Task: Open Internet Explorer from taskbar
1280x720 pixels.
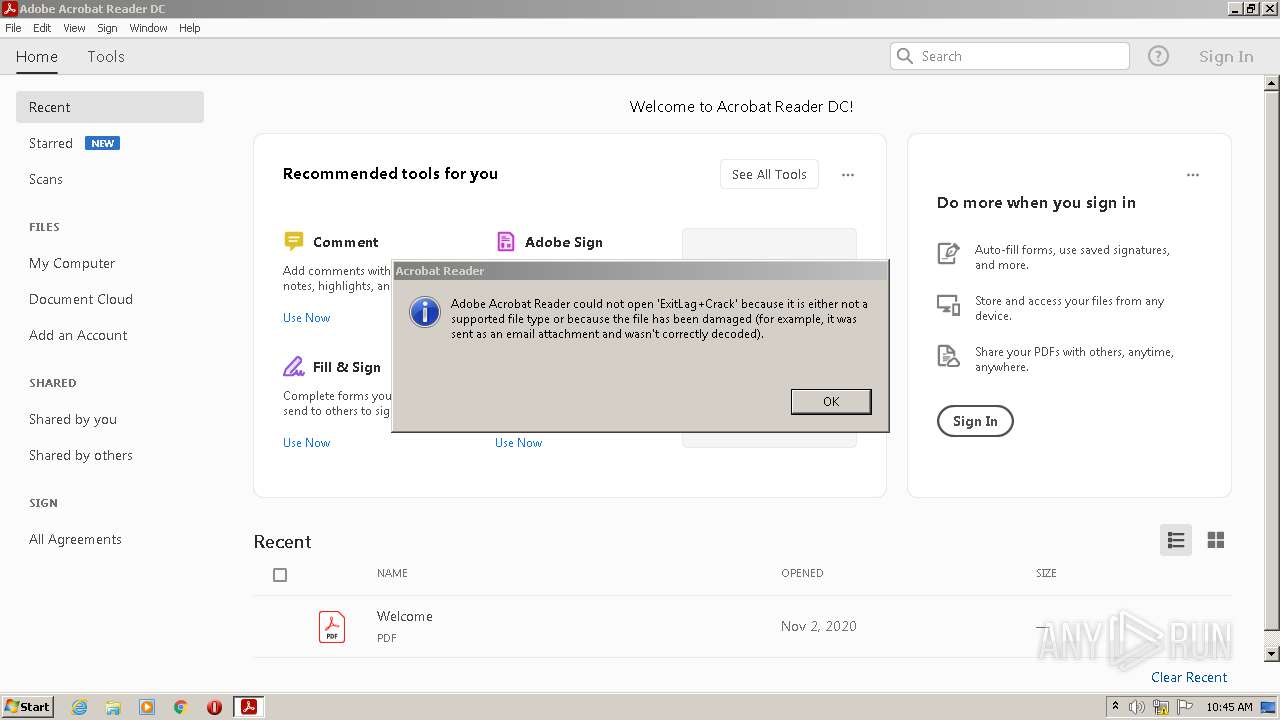Action: 79,707
